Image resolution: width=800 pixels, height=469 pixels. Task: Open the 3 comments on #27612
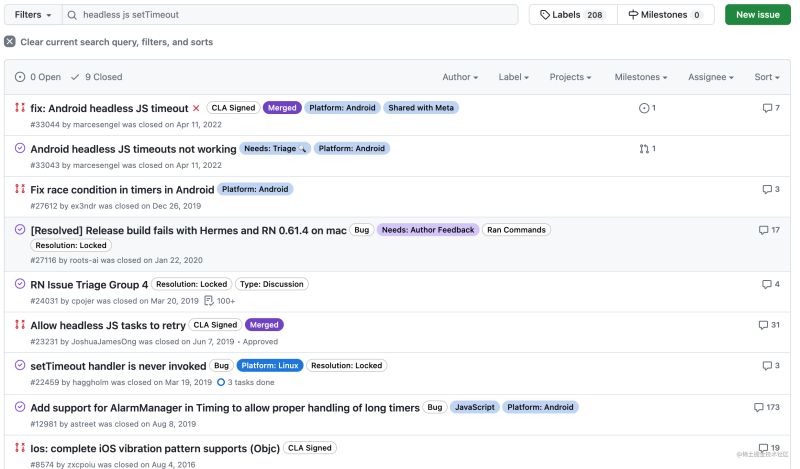(770, 189)
